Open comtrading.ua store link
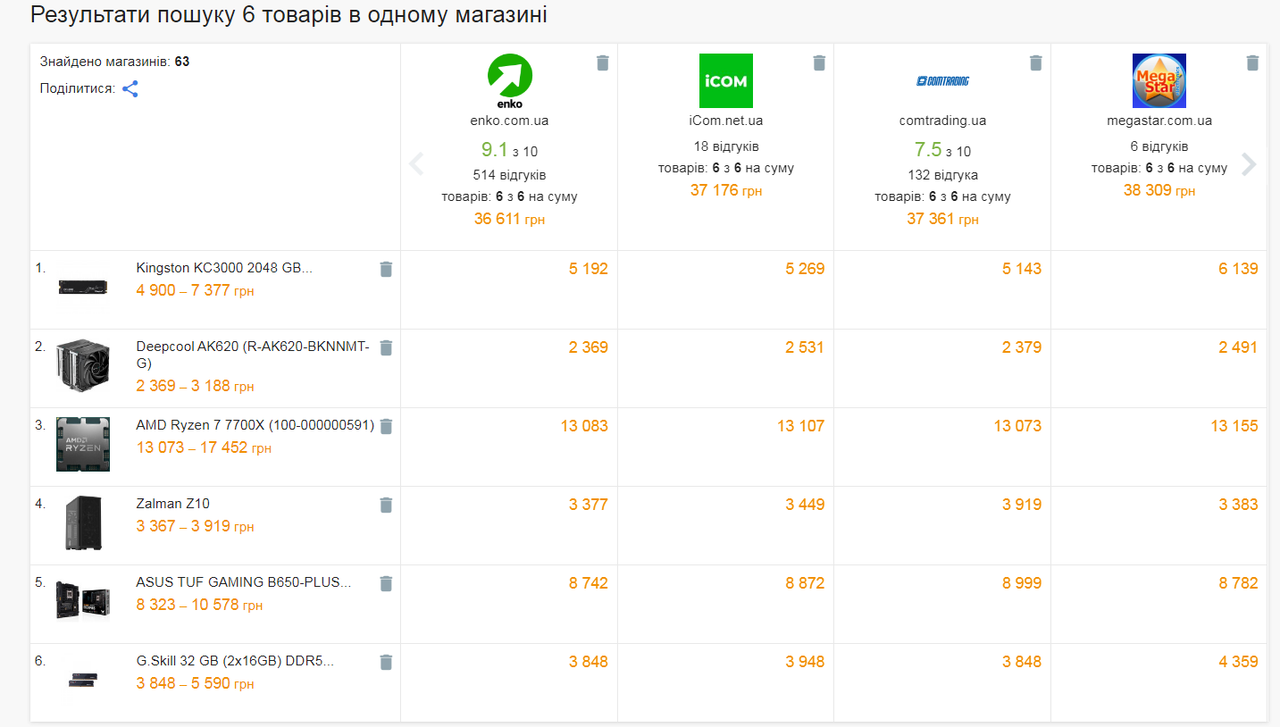 pyautogui.click(x=943, y=121)
